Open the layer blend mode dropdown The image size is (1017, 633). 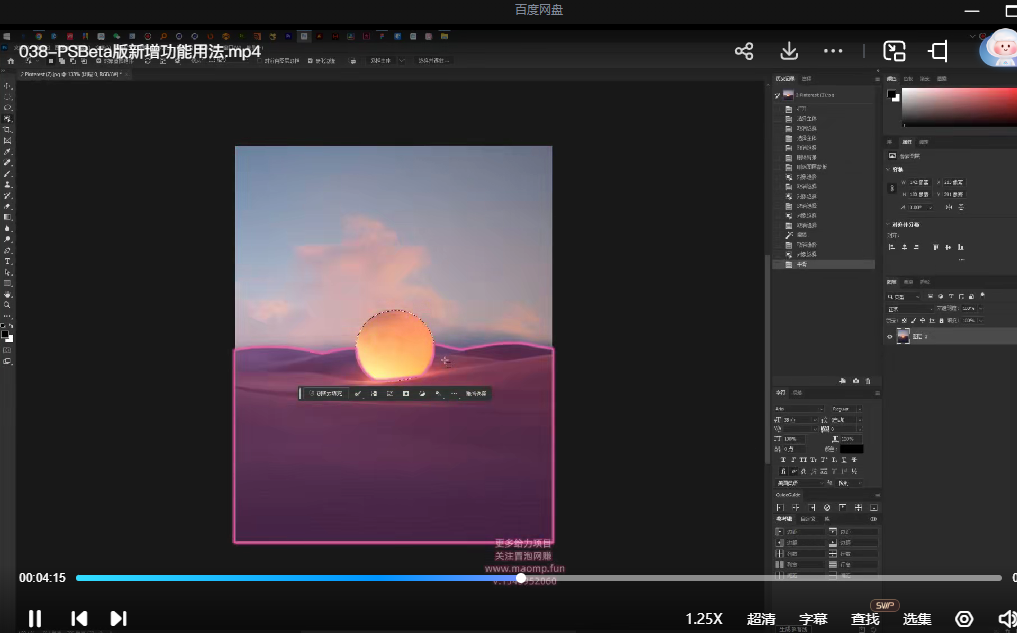(910, 309)
